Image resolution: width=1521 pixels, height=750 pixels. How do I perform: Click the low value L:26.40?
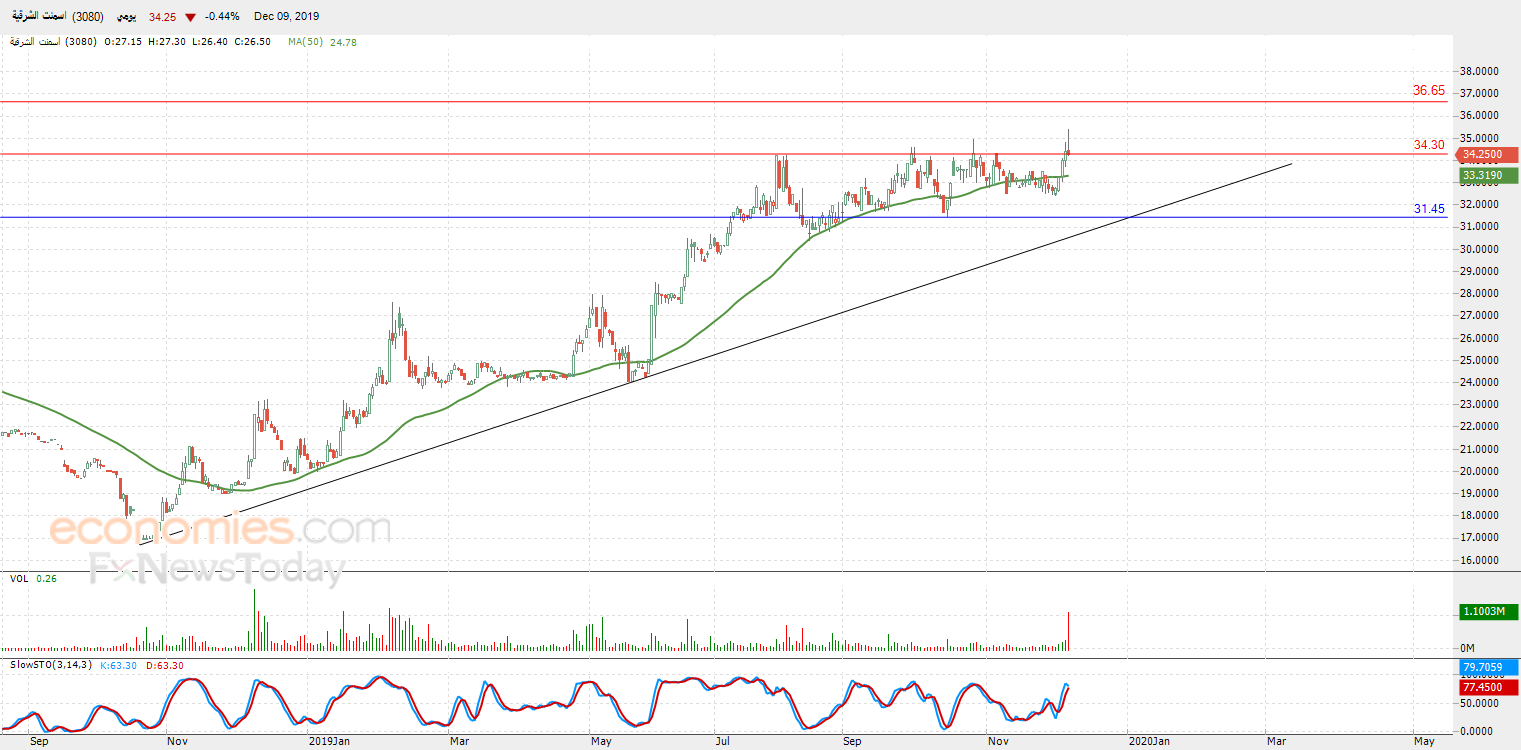[209, 42]
